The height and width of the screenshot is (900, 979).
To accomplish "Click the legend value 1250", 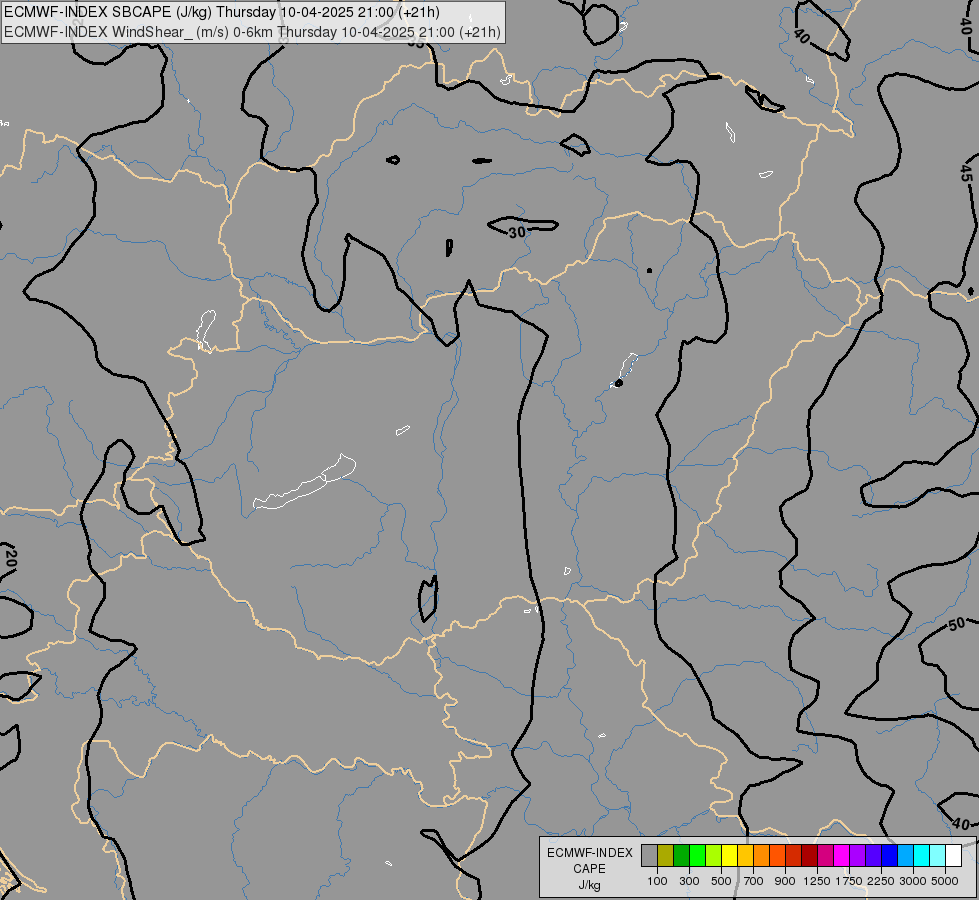I will (817, 881).
